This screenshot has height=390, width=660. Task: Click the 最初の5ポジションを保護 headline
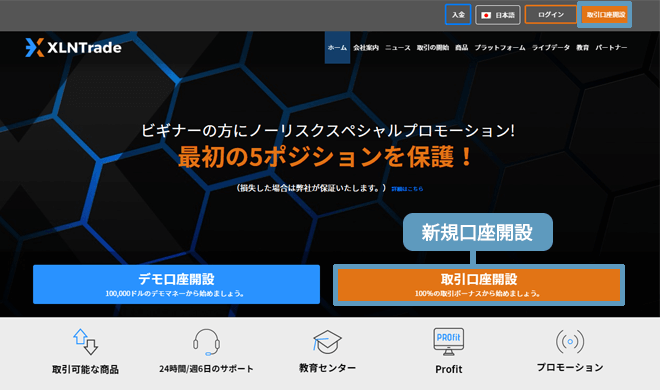click(325, 157)
